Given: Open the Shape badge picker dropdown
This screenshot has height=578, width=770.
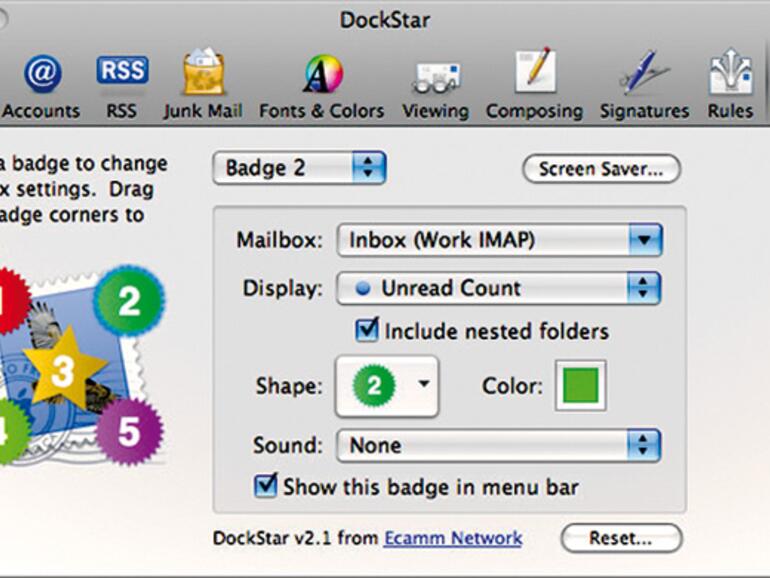Looking at the screenshot, I should pyautogui.click(x=387, y=386).
